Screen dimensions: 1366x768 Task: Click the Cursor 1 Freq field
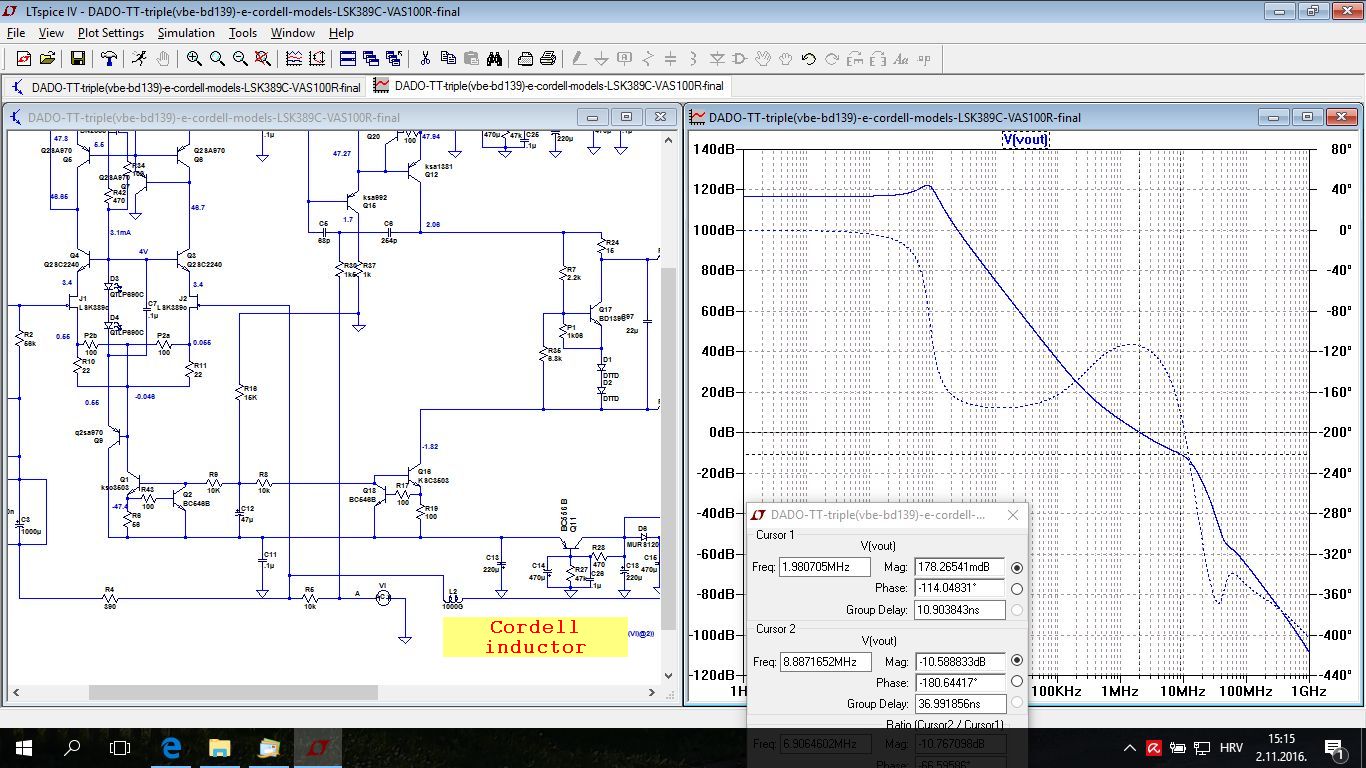pos(825,567)
